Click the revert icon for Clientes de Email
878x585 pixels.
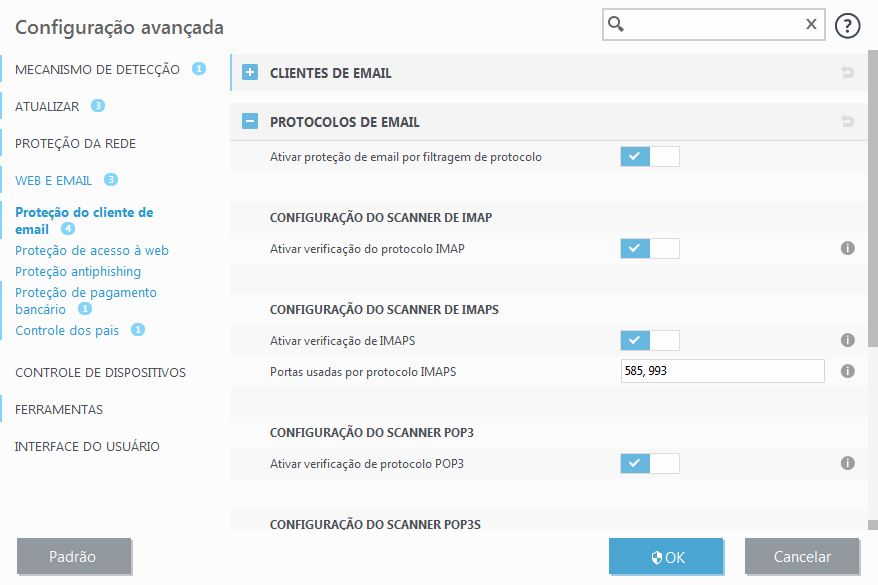point(849,72)
